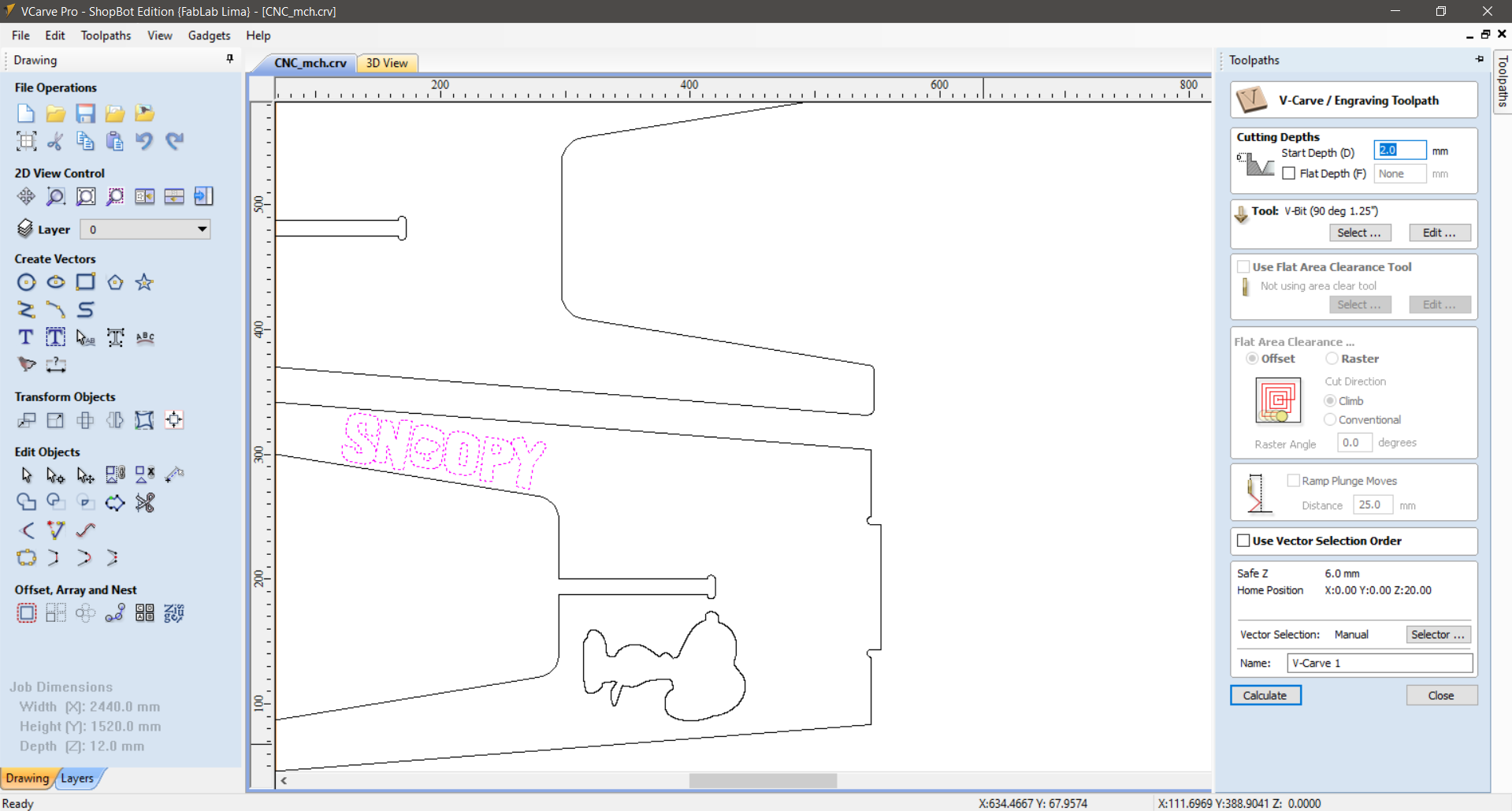1512x811 pixels.
Task: Toggle the Drawing panel pin
Action: point(229,59)
